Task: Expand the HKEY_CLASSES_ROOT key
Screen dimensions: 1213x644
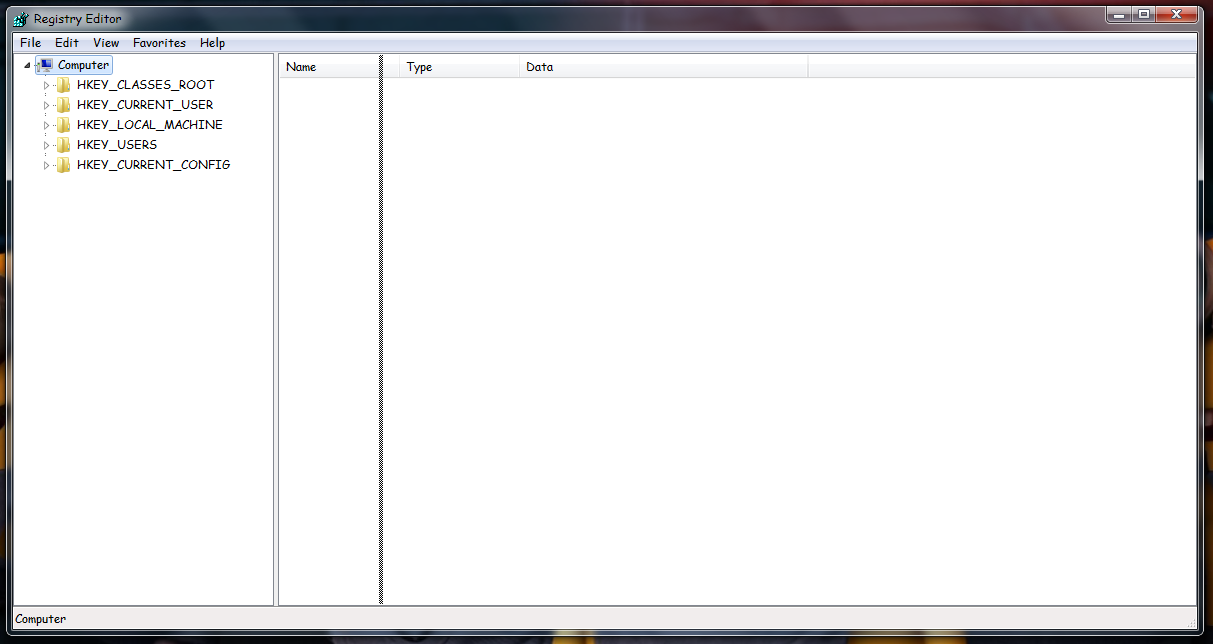Action: click(46, 85)
